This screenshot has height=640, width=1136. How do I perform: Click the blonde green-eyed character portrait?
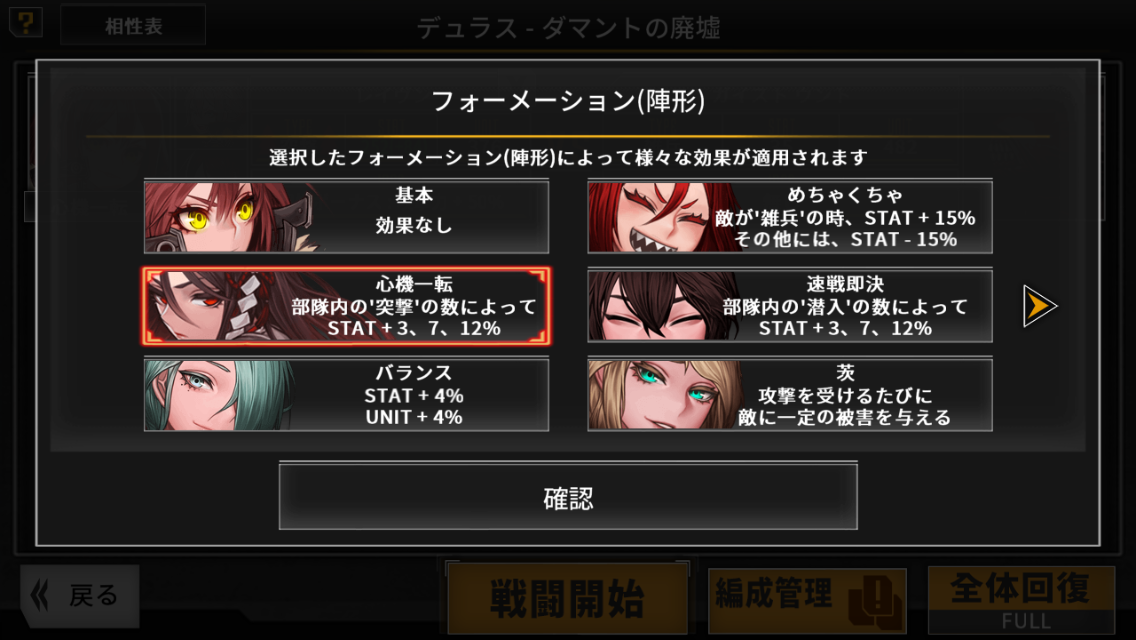pyautogui.click(x=663, y=395)
